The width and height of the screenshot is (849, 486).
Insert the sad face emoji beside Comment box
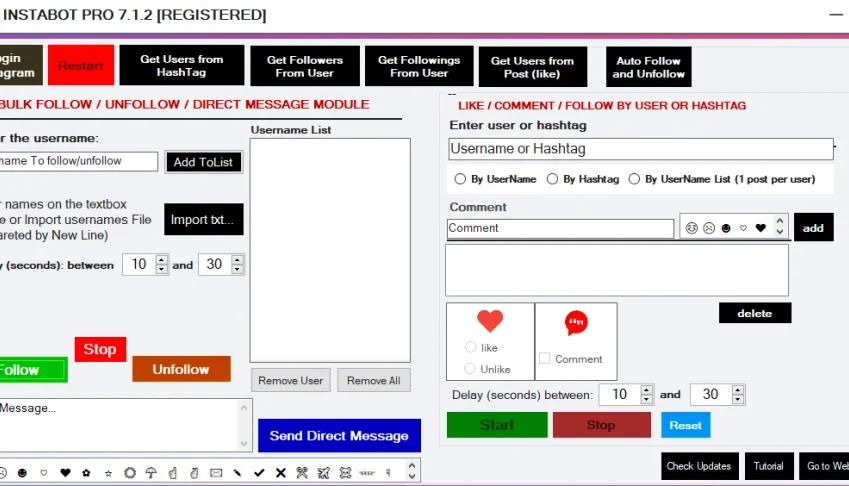coord(709,228)
